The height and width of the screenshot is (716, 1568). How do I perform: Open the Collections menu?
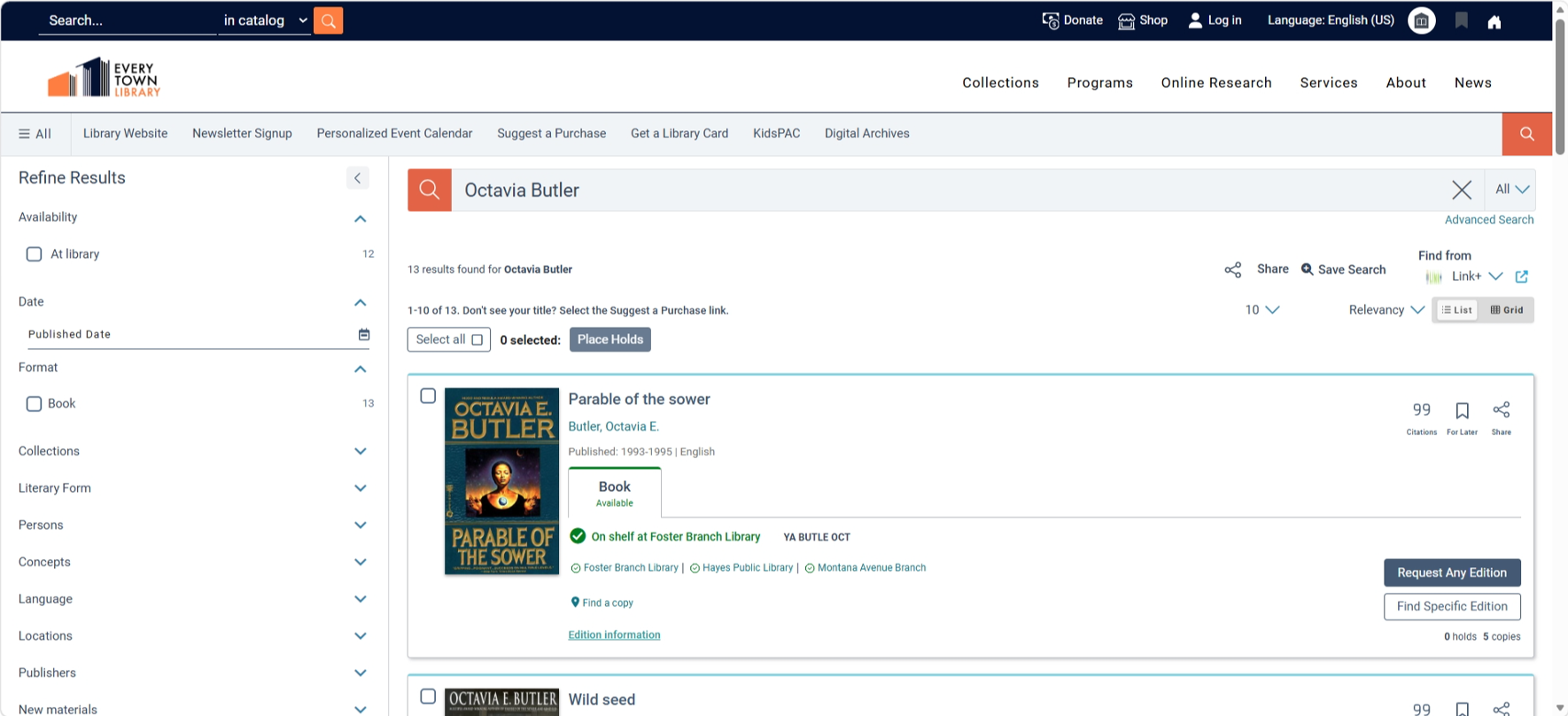(1000, 82)
